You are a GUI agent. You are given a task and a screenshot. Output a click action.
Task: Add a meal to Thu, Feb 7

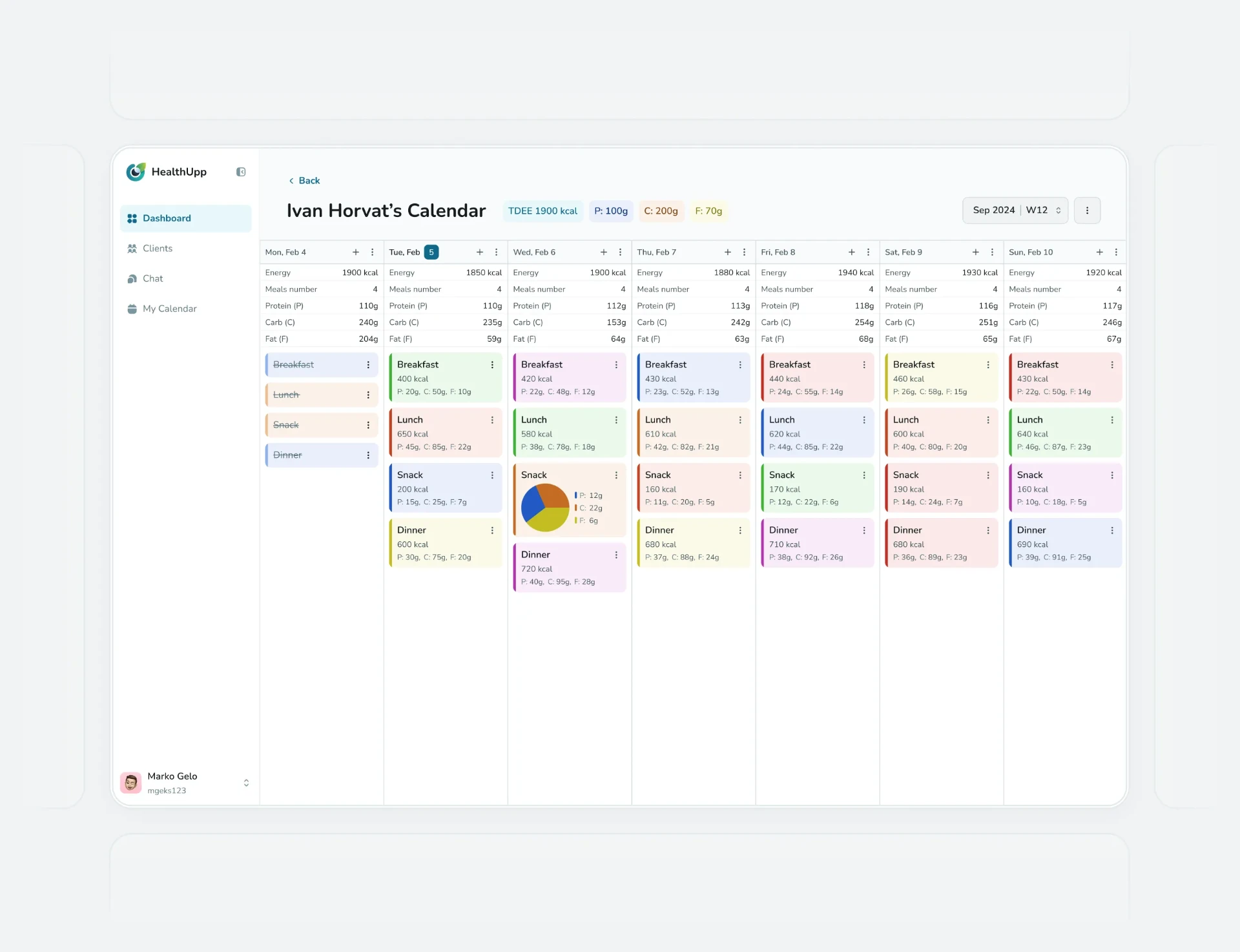728,253
